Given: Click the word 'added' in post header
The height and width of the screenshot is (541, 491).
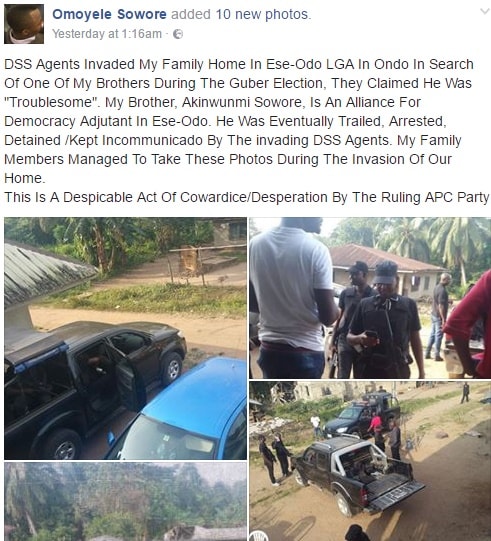Looking at the screenshot, I should tap(191, 14).
